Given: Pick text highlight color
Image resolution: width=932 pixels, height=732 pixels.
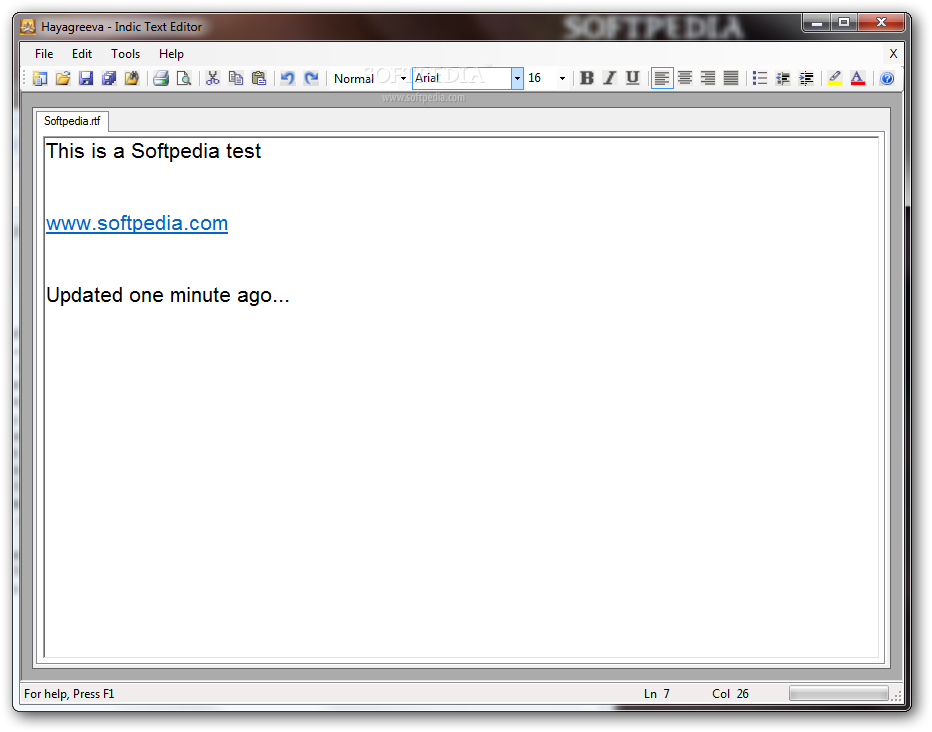Looking at the screenshot, I should tap(835, 78).
